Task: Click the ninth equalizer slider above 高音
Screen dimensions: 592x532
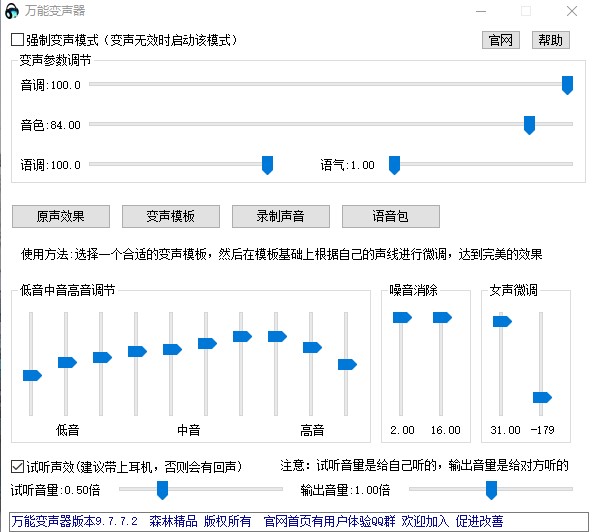Action: point(312,347)
